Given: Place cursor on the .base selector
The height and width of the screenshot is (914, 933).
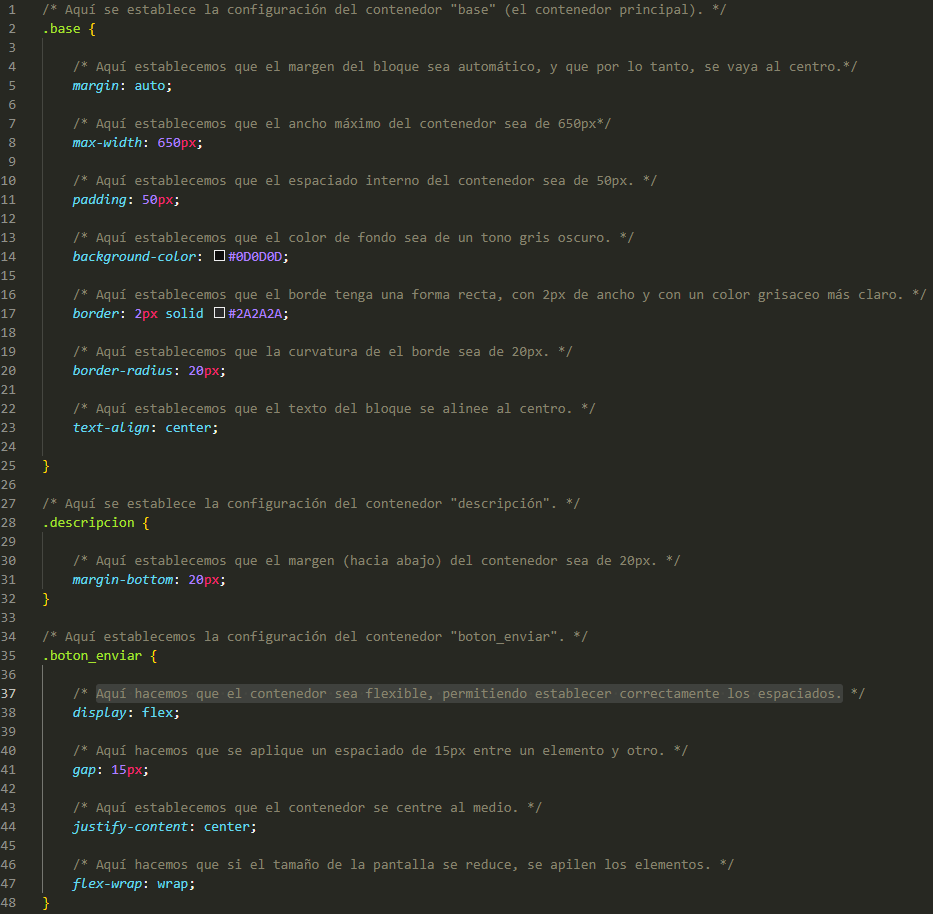Looking at the screenshot, I should click(x=61, y=29).
